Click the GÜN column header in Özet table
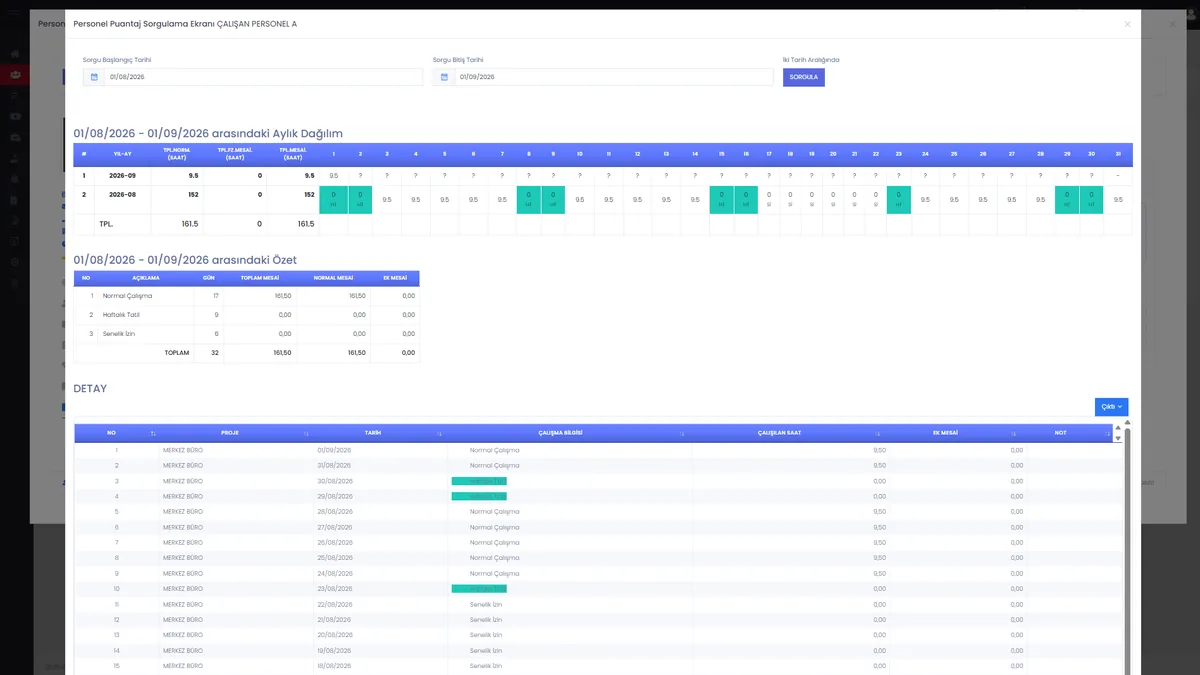The height and width of the screenshot is (675, 1200). [x=209, y=278]
